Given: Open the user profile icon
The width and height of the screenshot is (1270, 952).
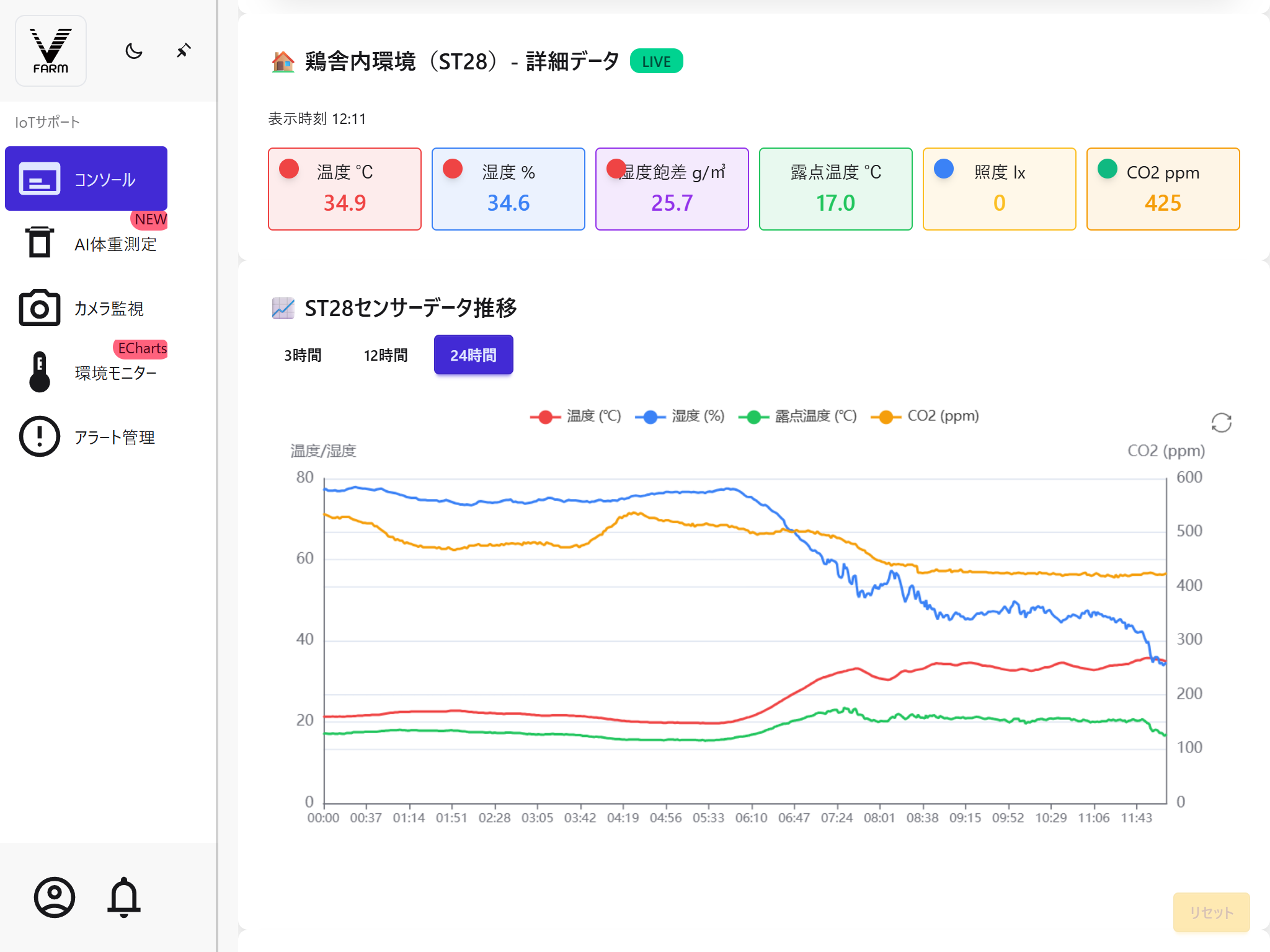Looking at the screenshot, I should point(55,897).
